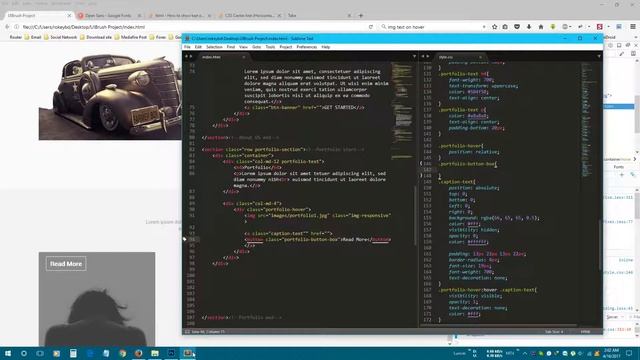
Task: Click the 'img text on hover' search box
Action: [x=433, y=27]
